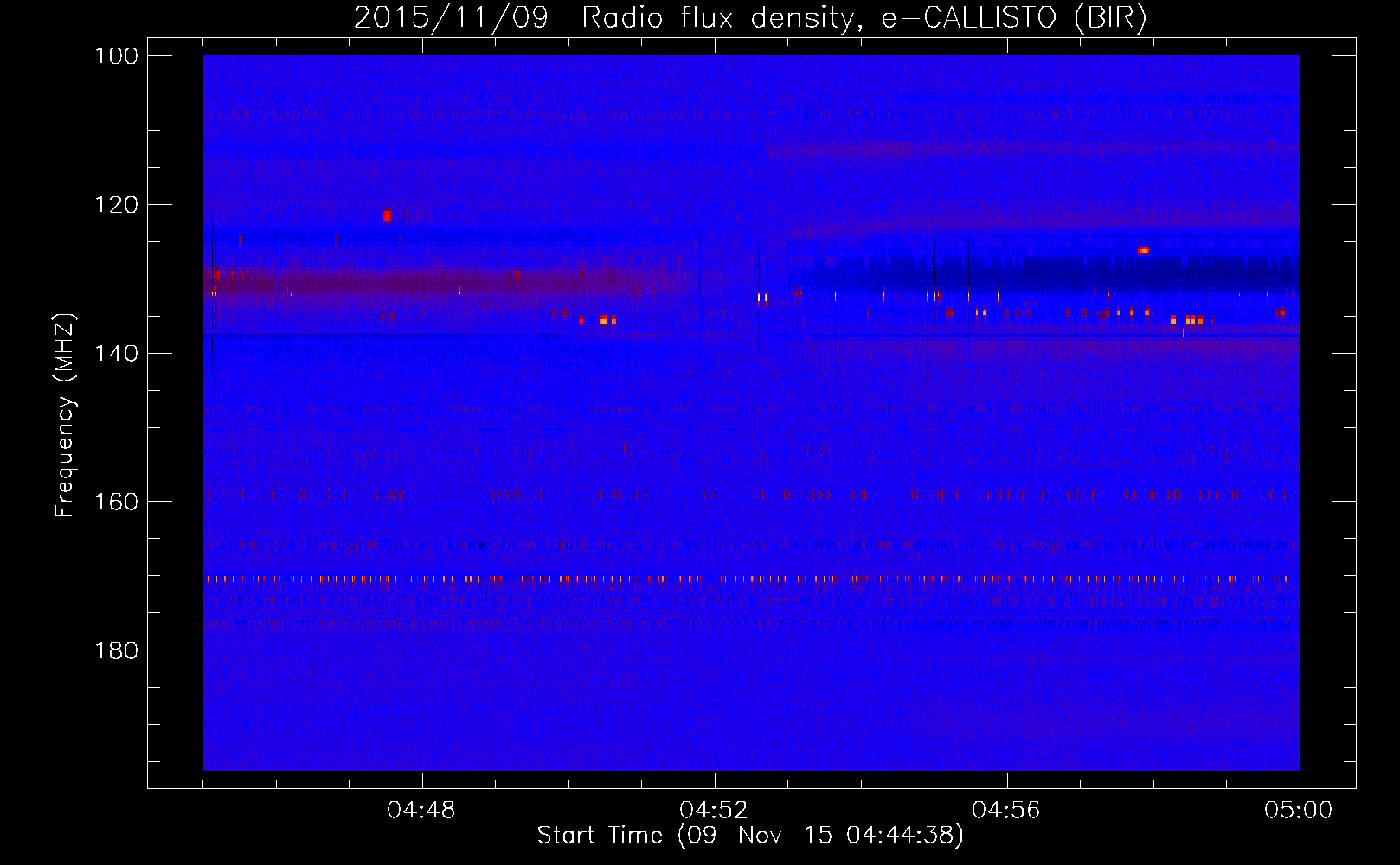Click the bright red burst near 121 MHz
Image resolution: width=1400 pixels, height=865 pixels.
pyautogui.click(x=387, y=215)
